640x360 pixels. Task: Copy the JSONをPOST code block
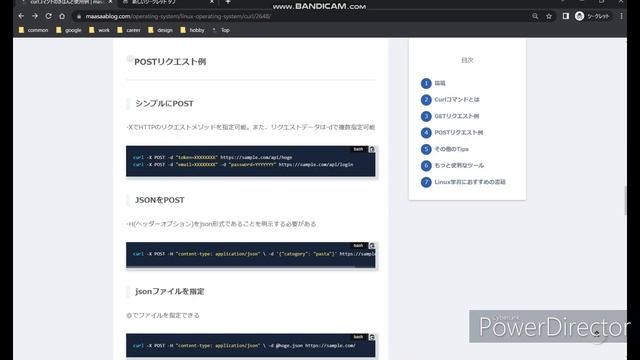coord(371,246)
